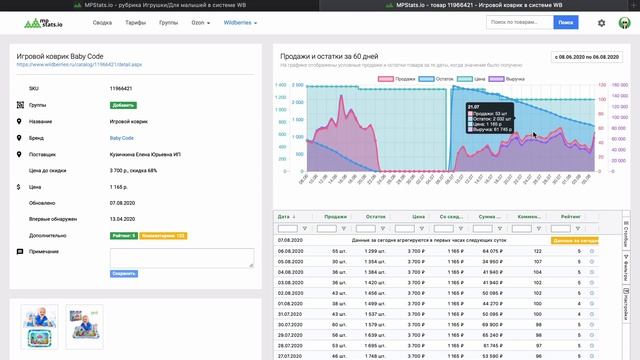Click the circle icon in the 05.08.2020 row

tap(592, 262)
